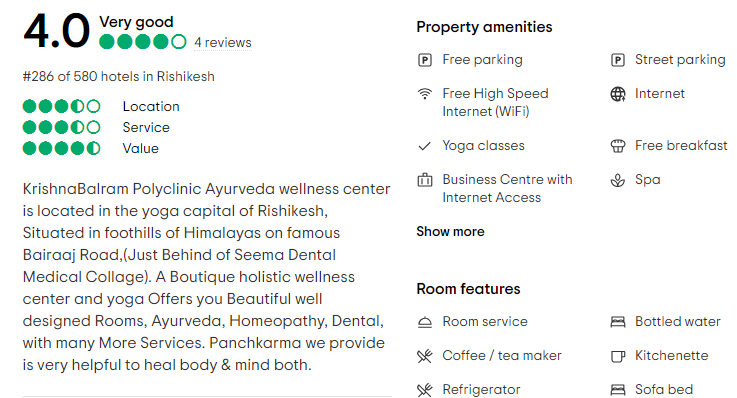Click the Location rating bubbles
This screenshot has height=398, width=737.
61,106
